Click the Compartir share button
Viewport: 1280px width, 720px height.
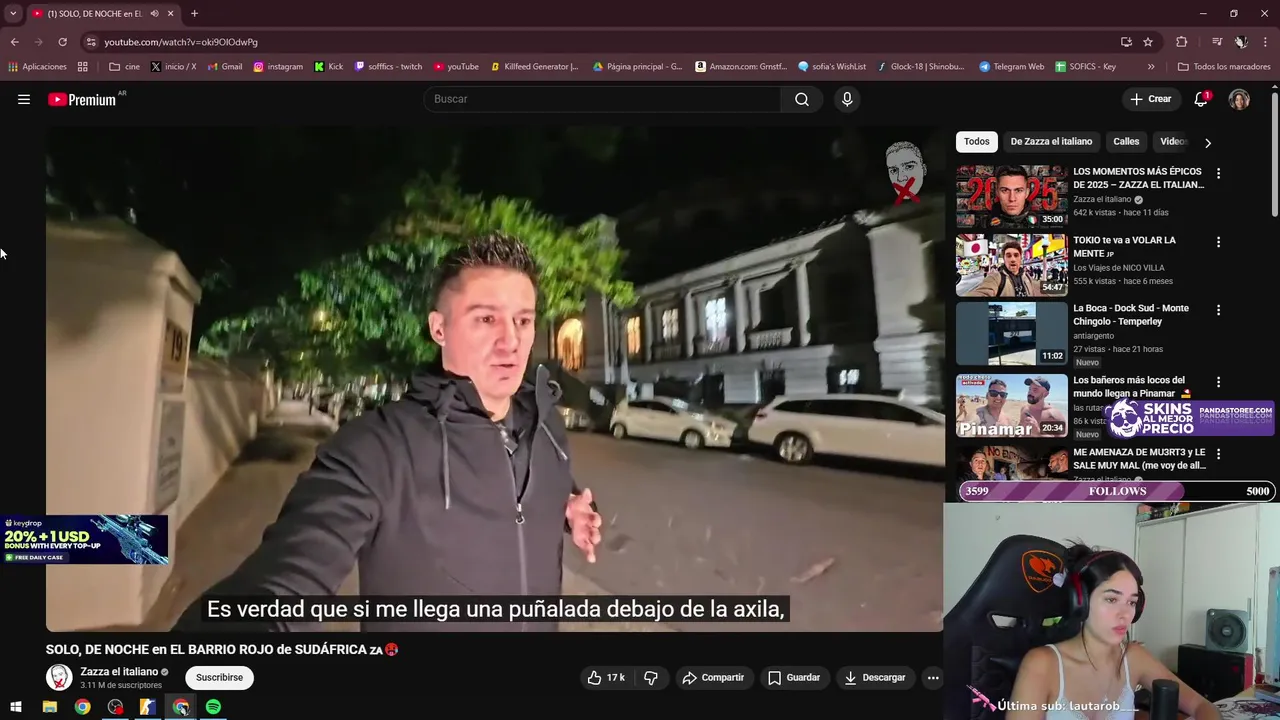tap(713, 677)
